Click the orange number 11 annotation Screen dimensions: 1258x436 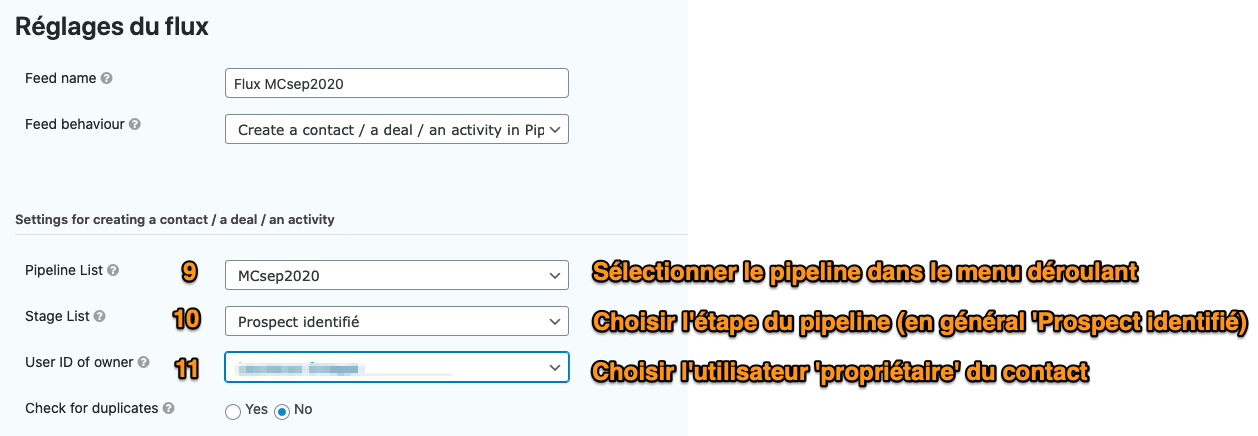point(186,368)
